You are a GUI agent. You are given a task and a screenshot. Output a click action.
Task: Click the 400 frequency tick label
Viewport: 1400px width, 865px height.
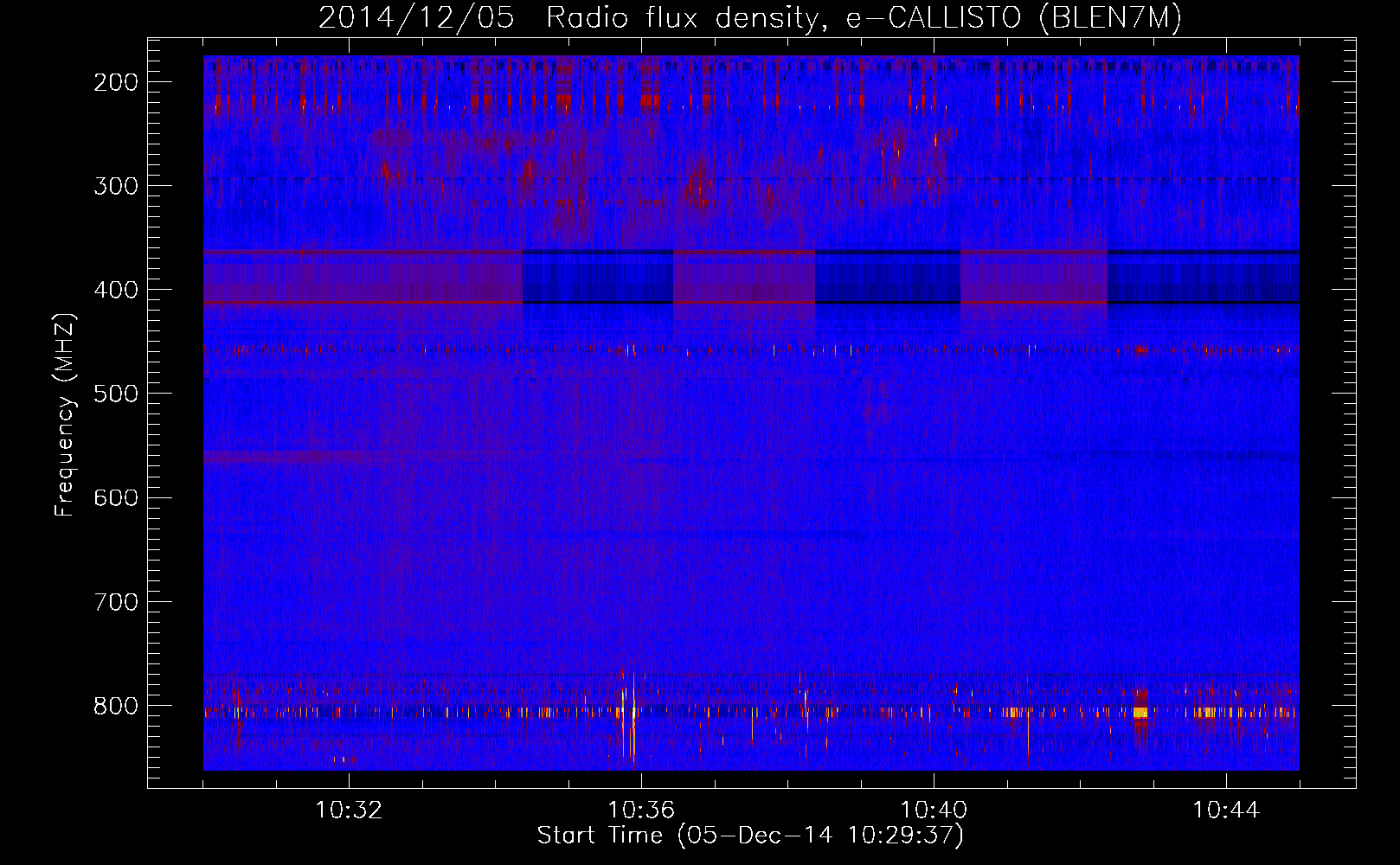click(115, 290)
